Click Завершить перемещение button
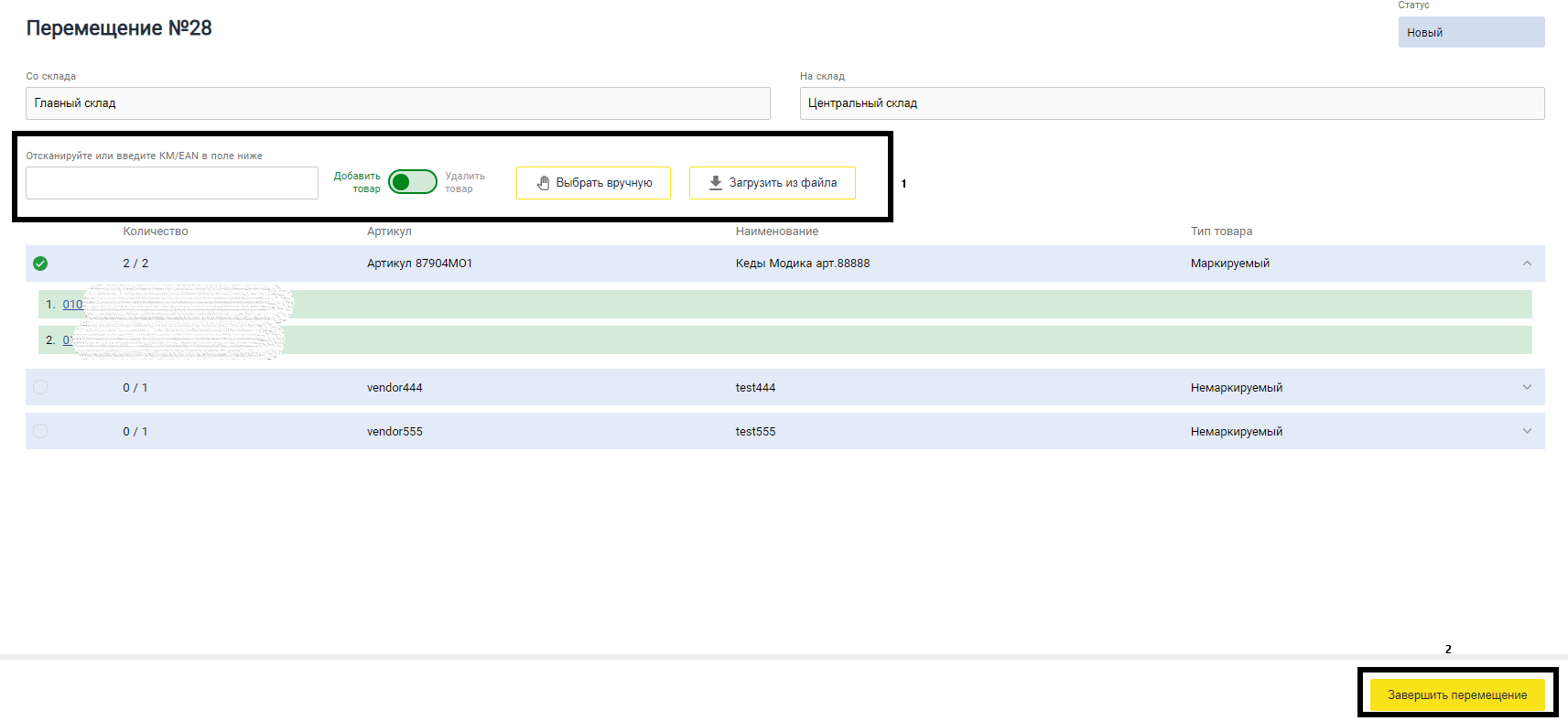The height and width of the screenshot is (721, 1568). [x=1457, y=694]
